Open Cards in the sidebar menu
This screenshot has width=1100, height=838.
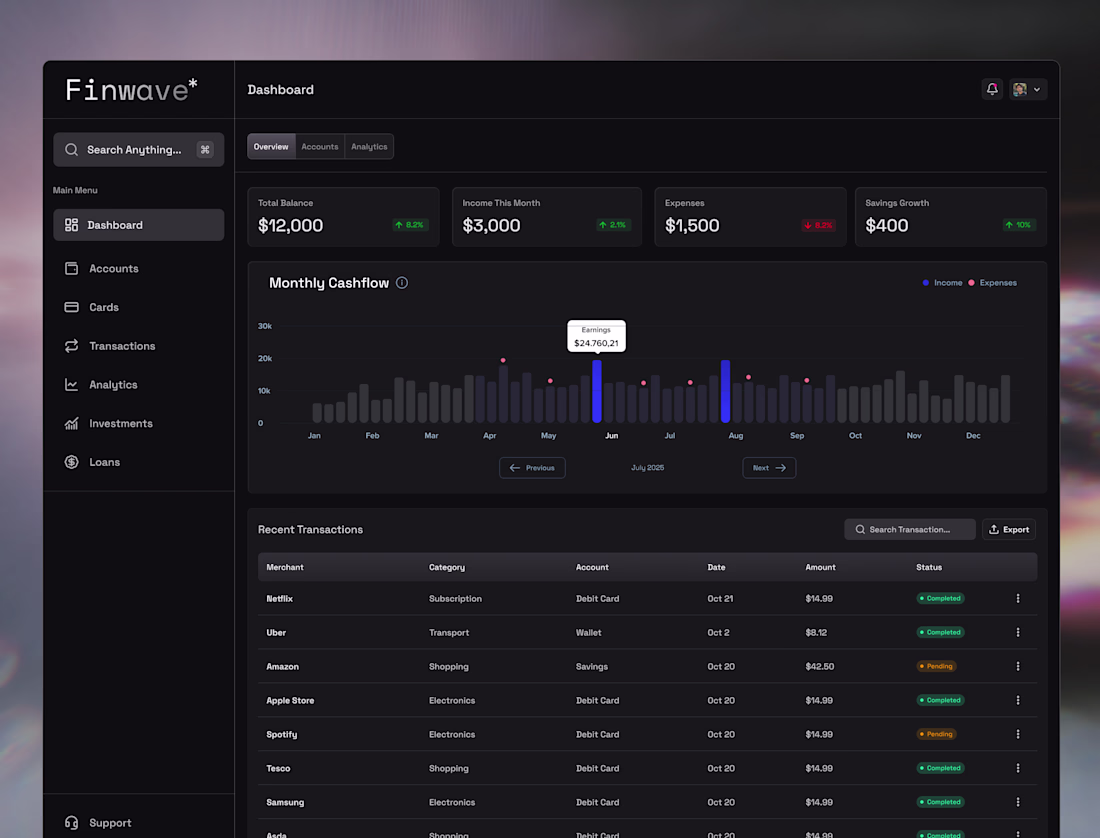104,307
